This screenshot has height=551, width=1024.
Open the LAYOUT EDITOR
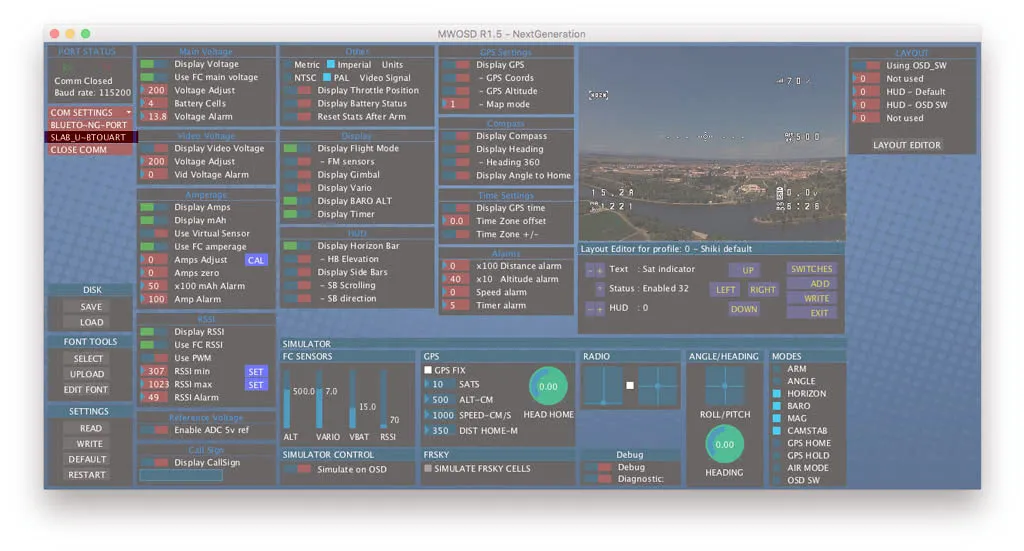coord(906,145)
